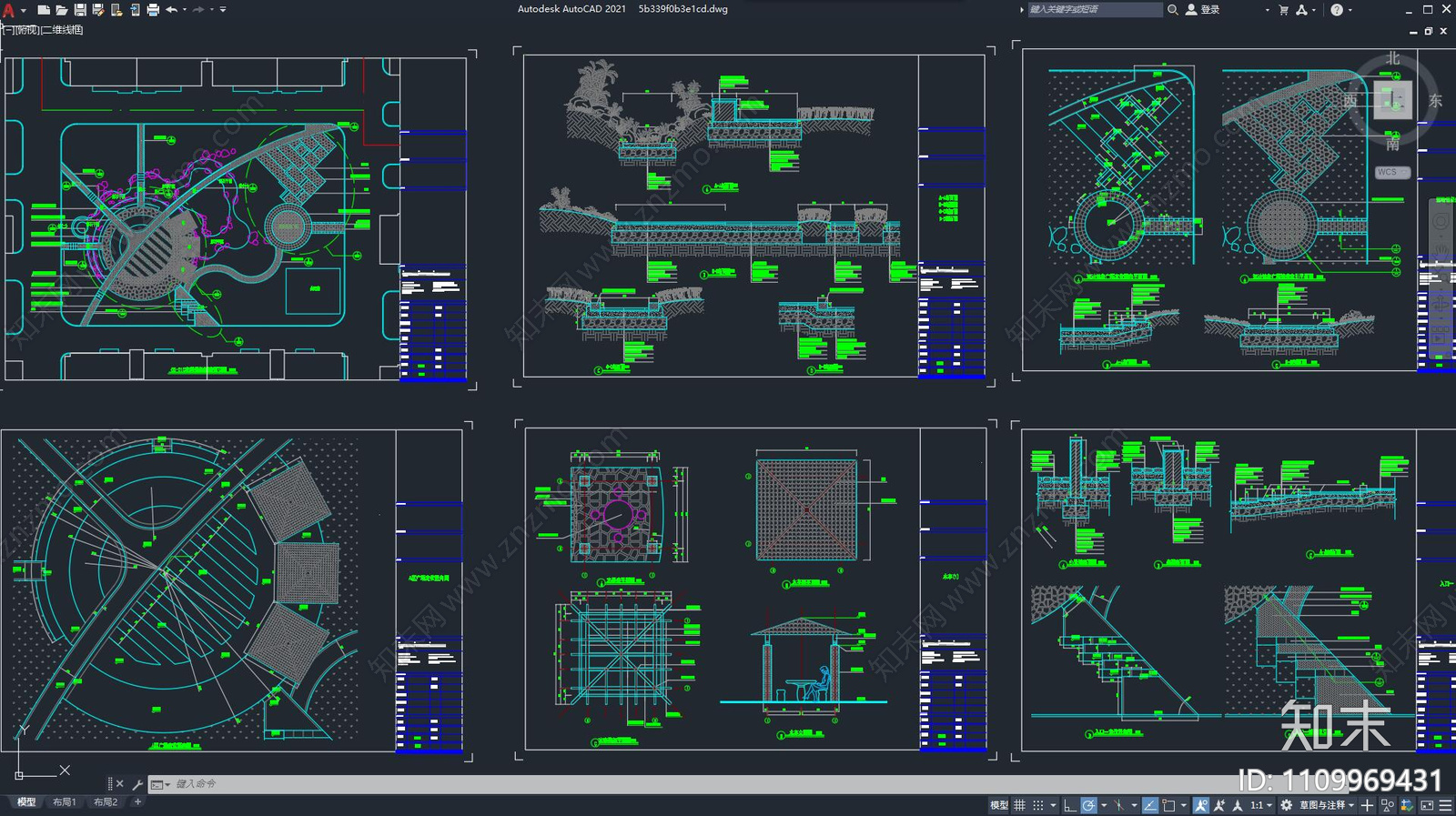Image resolution: width=1456 pixels, height=816 pixels.
Task: Toggle drawing grid display in status bar
Action: coord(1020,805)
